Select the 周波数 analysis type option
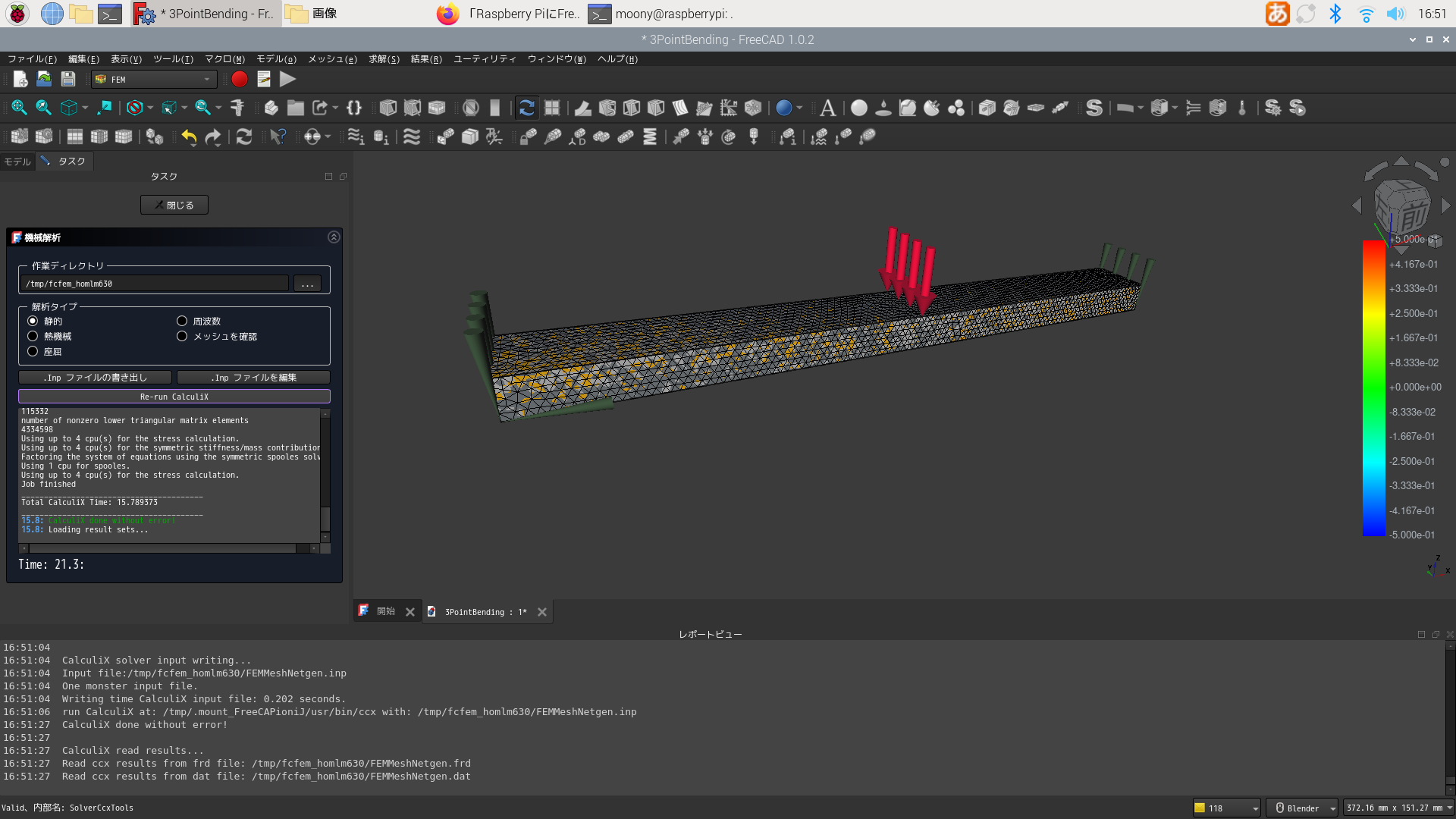This screenshot has height=819, width=1456. [182, 321]
